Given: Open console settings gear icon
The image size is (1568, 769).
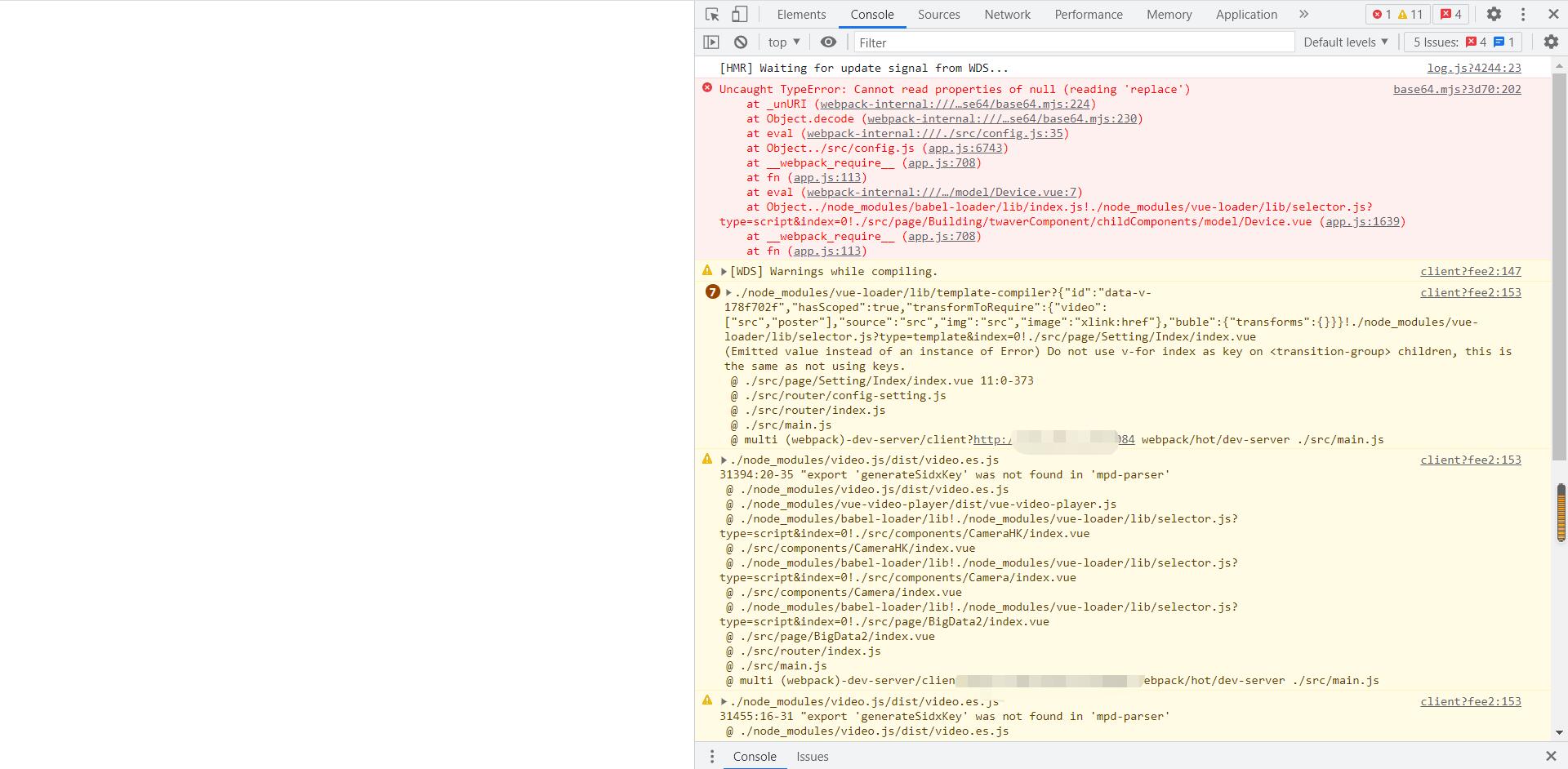Looking at the screenshot, I should point(1551,42).
